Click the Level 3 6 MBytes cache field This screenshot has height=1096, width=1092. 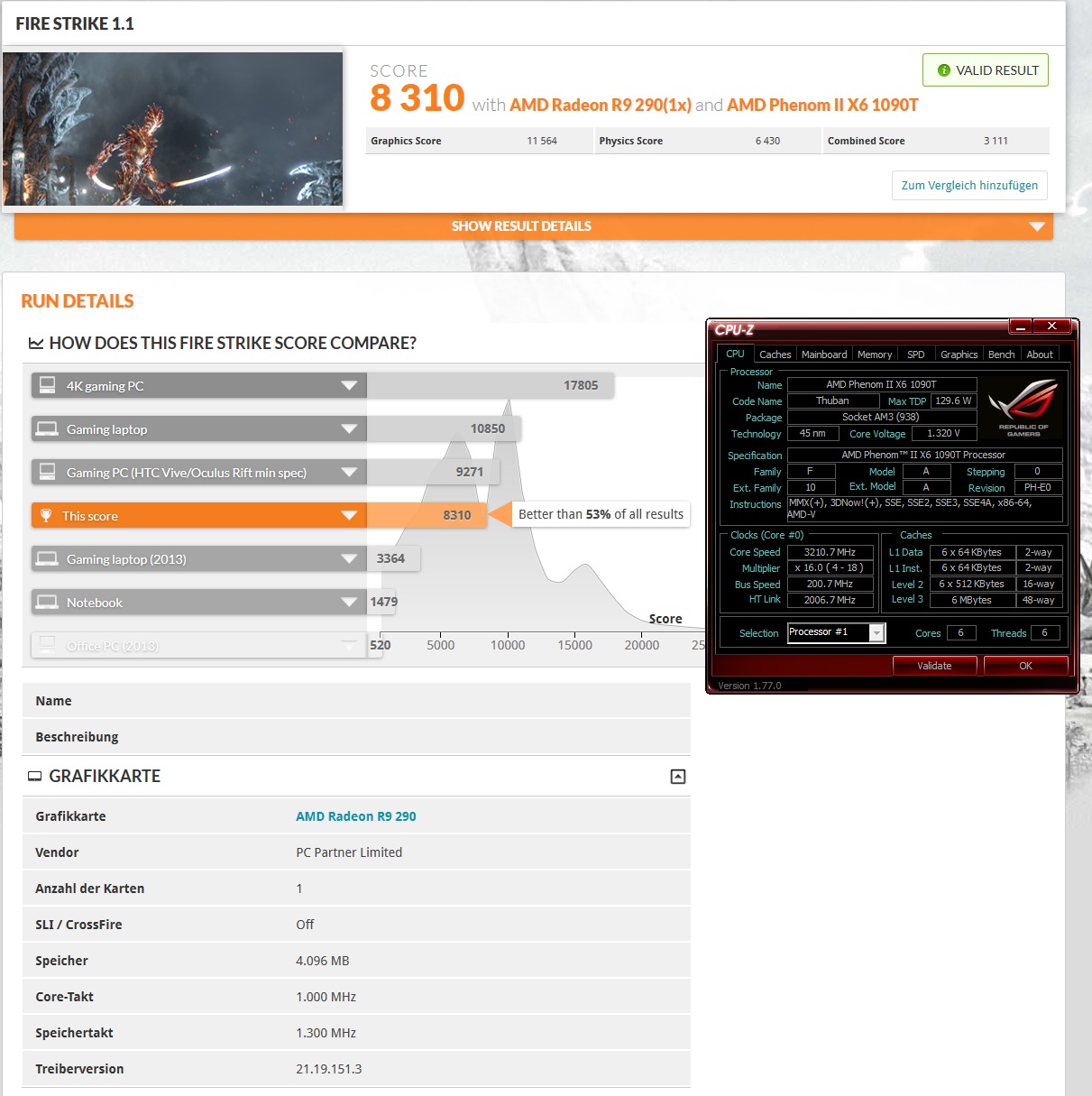coord(971,600)
